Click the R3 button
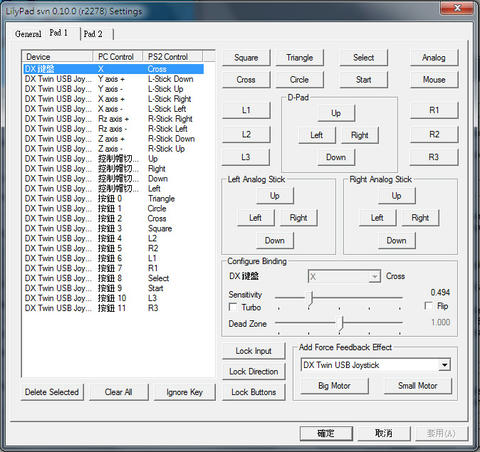This screenshot has height=452, width=480. tap(434, 157)
